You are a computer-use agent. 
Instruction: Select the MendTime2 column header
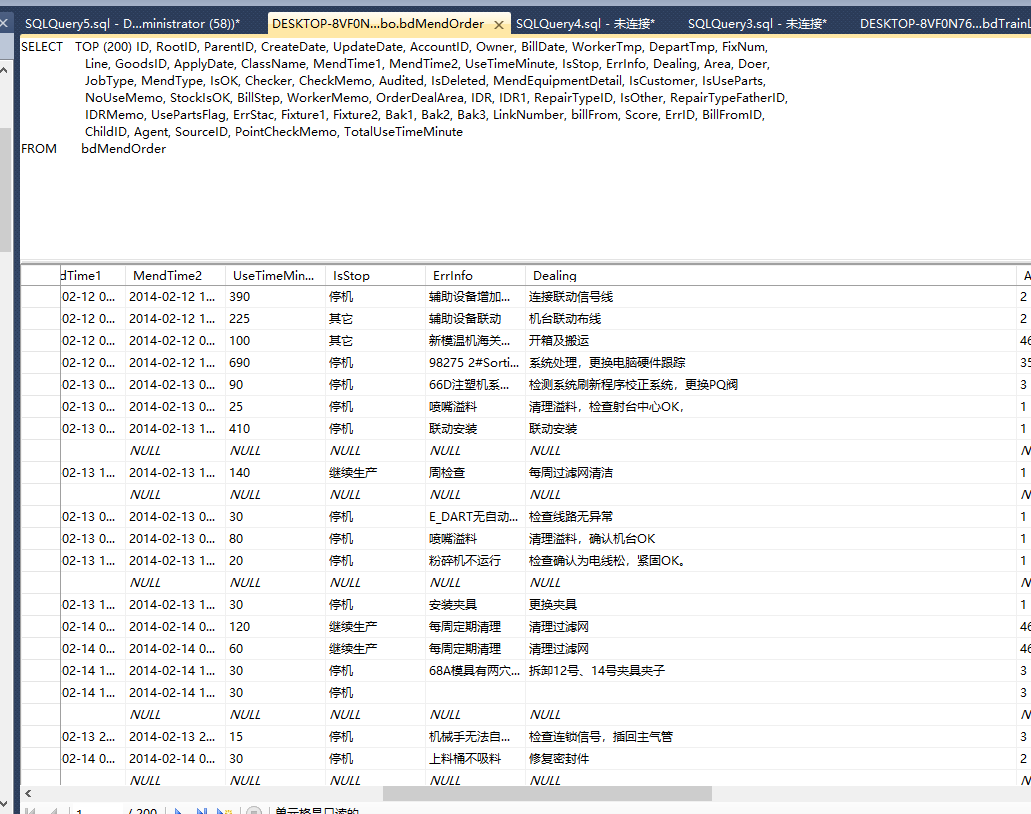point(175,275)
